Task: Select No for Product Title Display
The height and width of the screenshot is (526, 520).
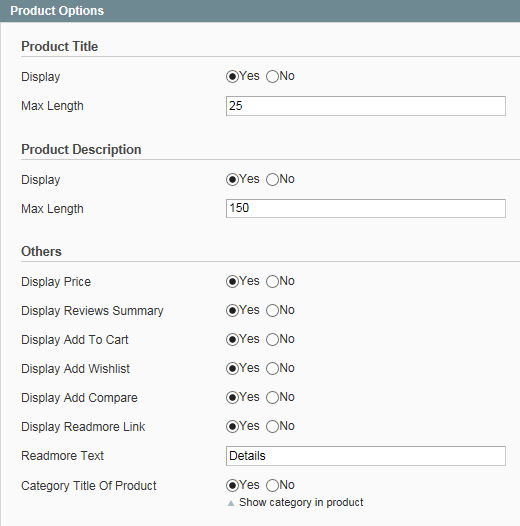Action: (272, 76)
